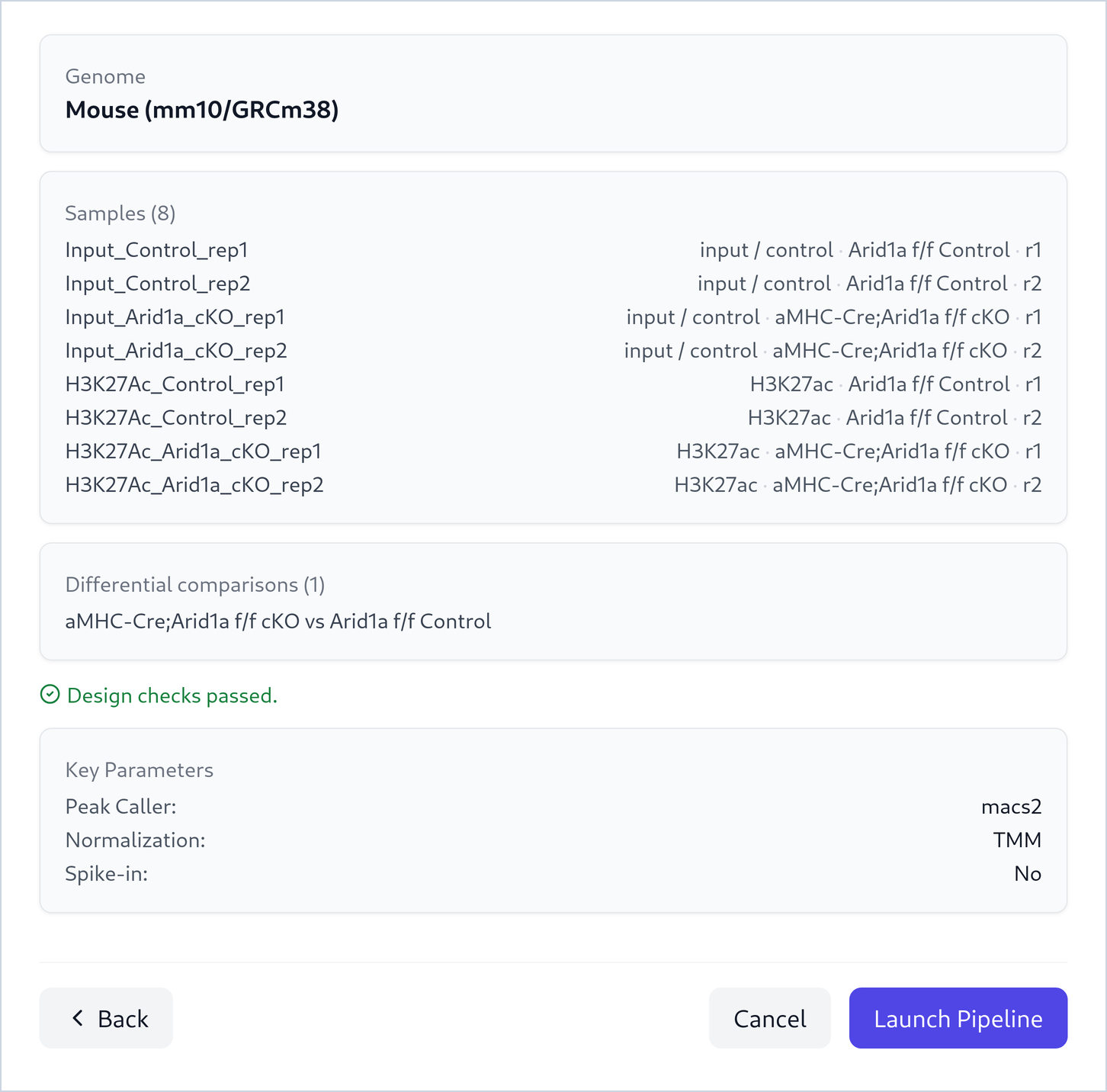
Task: Click the Samples (8) heading
Action: [120, 214]
